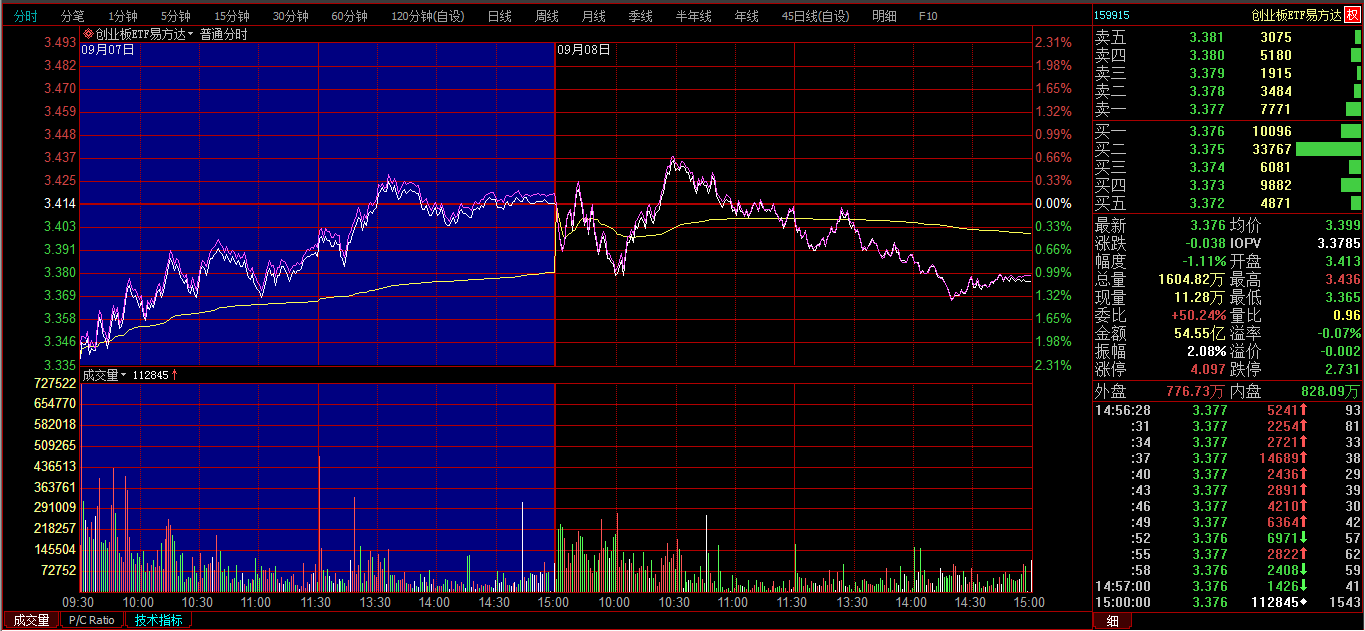The image size is (1365, 631).
Task: Switch to the 60分钟 timeframe
Action: pos(349,16)
